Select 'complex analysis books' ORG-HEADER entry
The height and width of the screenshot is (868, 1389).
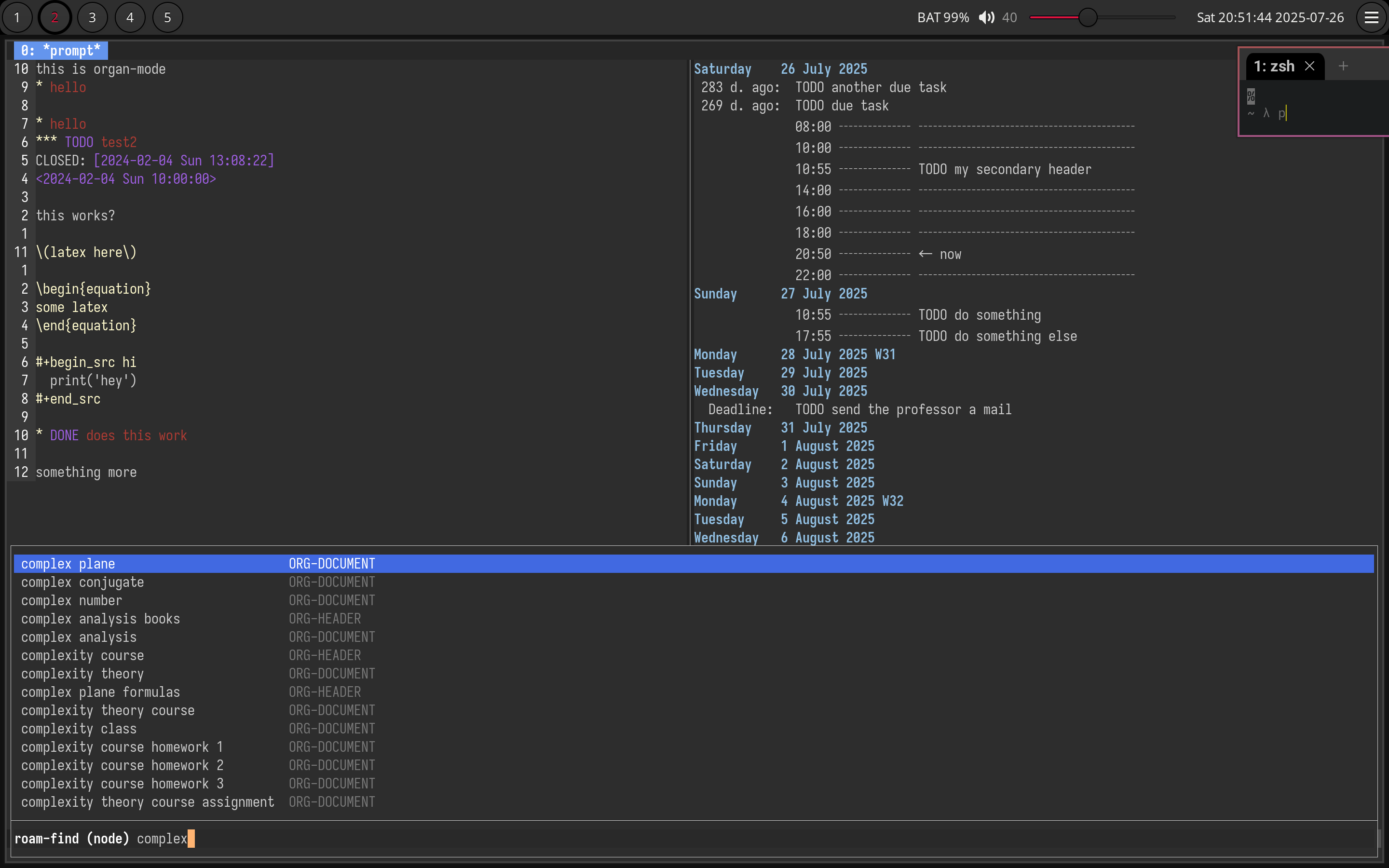100,619
